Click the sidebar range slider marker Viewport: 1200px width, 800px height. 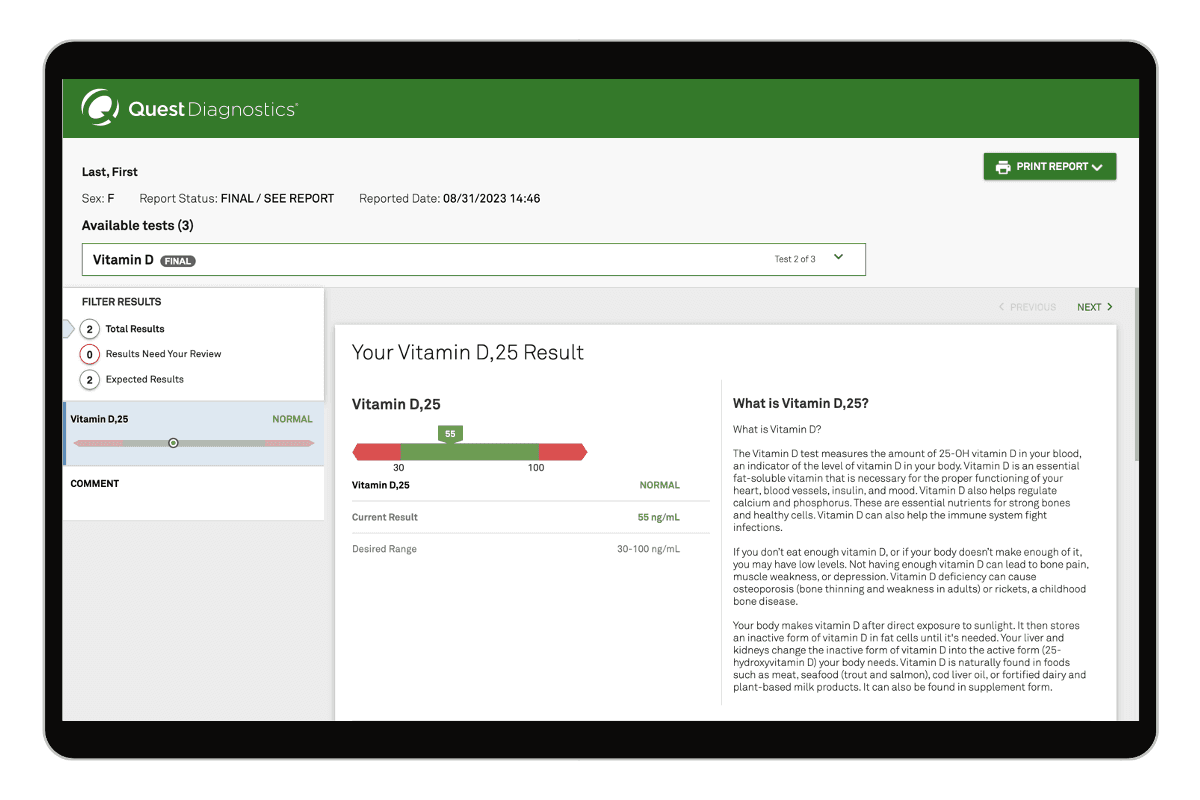[x=173, y=442]
